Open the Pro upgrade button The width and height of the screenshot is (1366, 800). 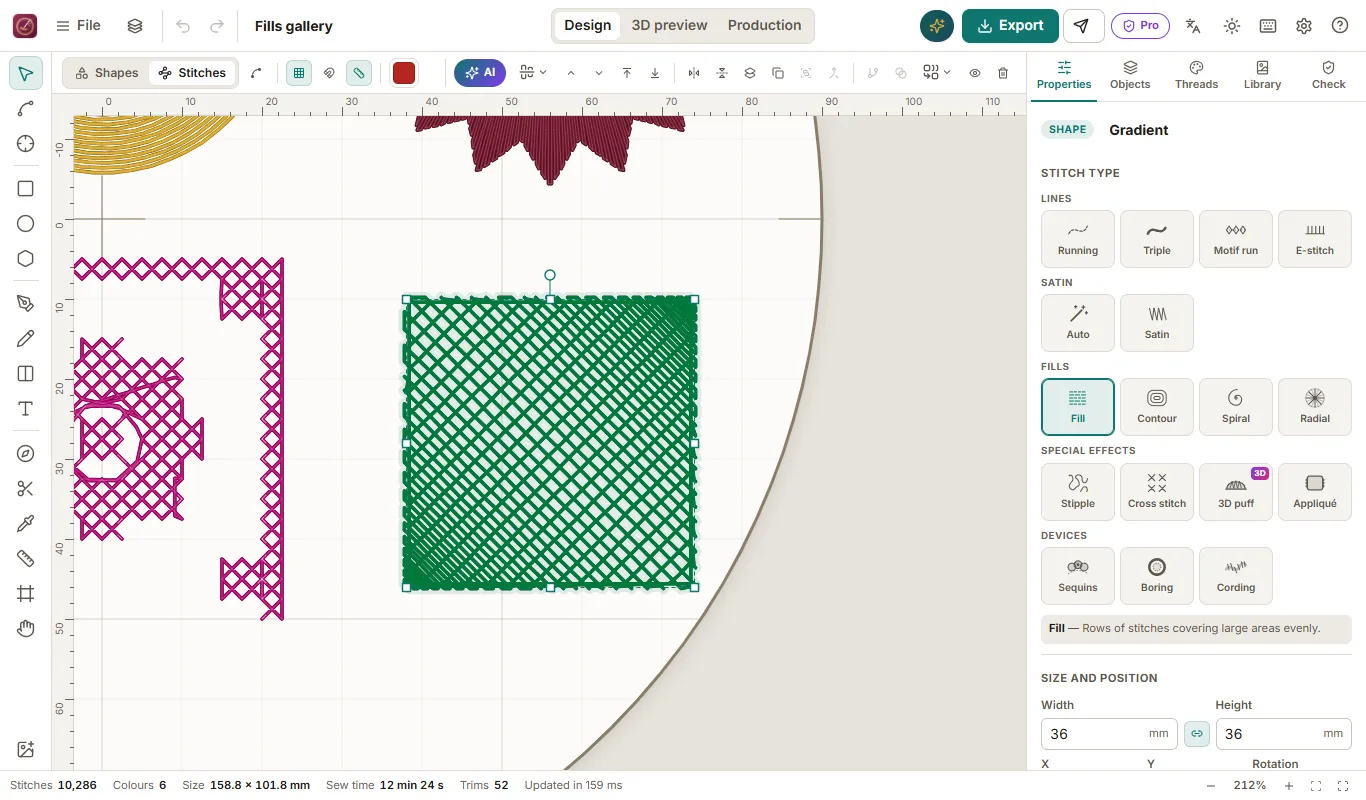point(1140,26)
